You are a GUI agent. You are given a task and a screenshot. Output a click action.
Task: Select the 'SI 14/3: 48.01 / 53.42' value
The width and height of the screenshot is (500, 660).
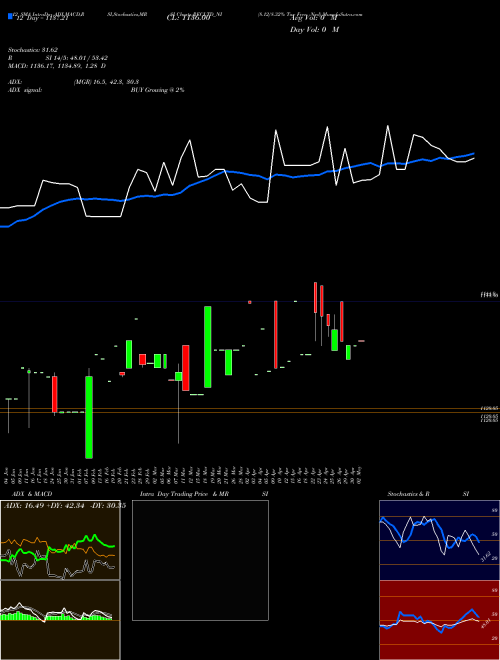(x=77, y=58)
